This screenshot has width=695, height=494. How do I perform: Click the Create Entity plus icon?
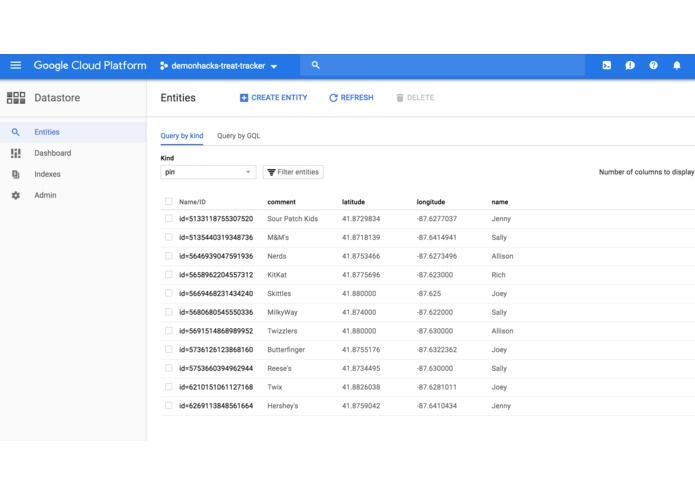click(x=244, y=98)
